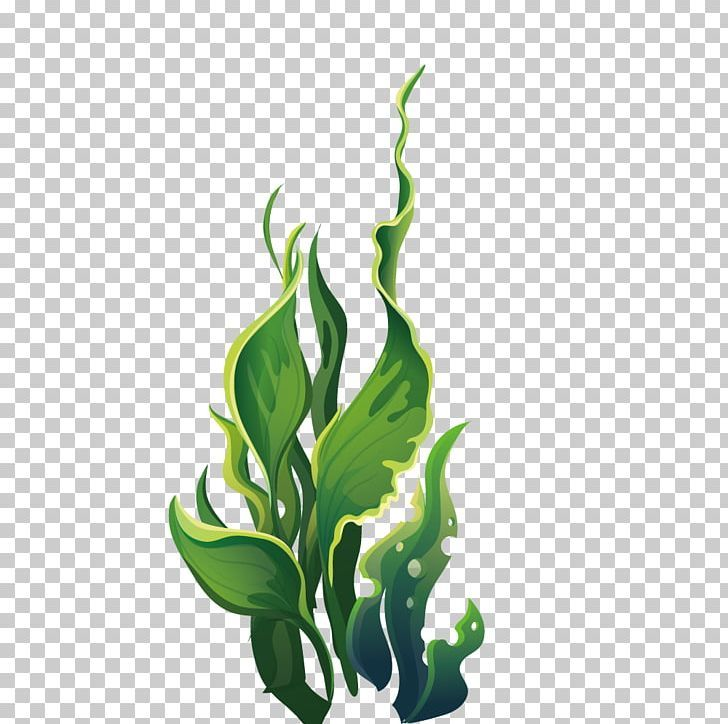Click the pointed tip of the right teal frond

pyautogui.click(x=462, y=427)
